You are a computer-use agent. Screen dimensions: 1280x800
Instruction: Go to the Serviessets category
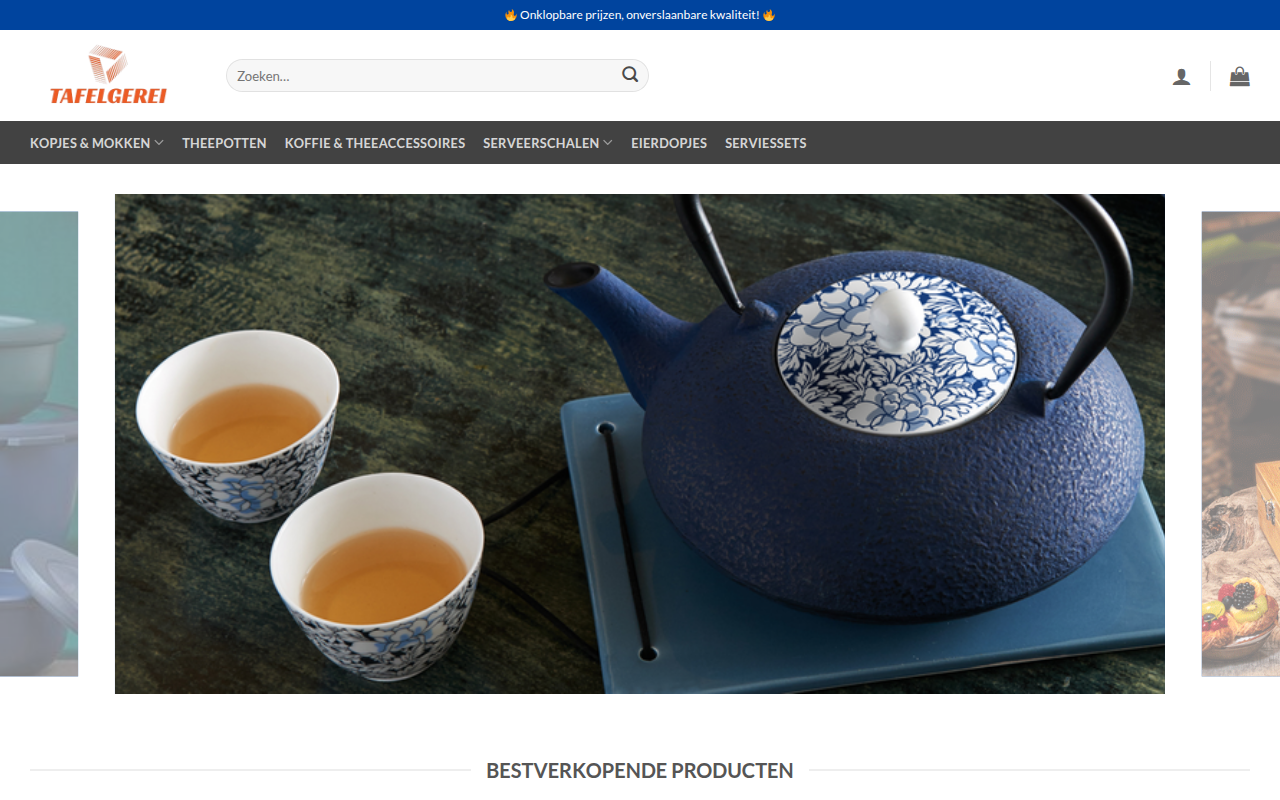pyautogui.click(x=766, y=143)
